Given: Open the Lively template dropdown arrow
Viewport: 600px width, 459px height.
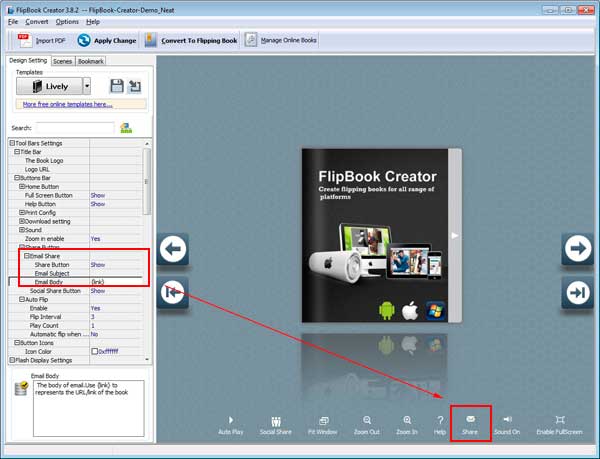Looking at the screenshot, I should pos(87,86).
